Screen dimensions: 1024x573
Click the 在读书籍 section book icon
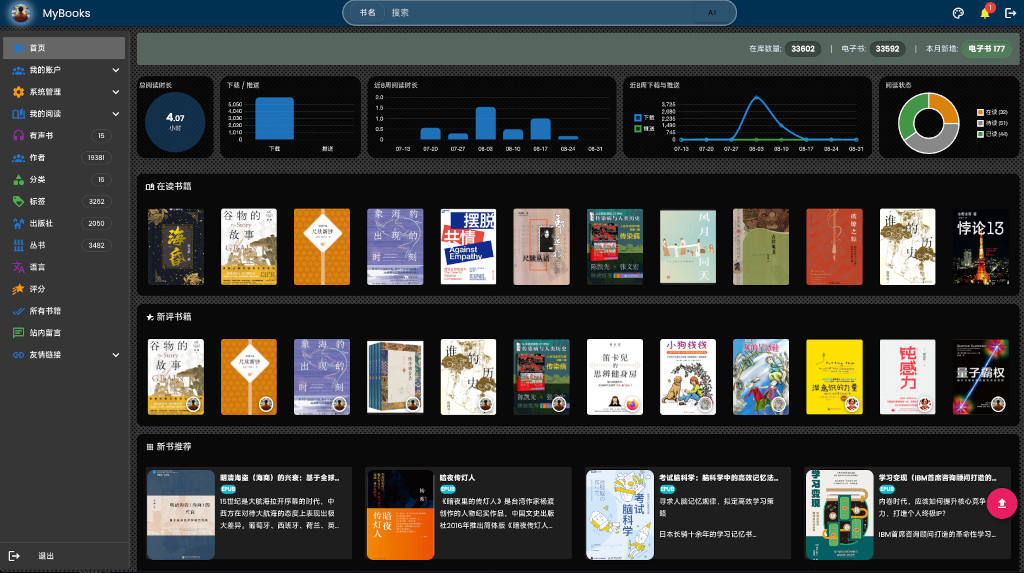pos(150,187)
